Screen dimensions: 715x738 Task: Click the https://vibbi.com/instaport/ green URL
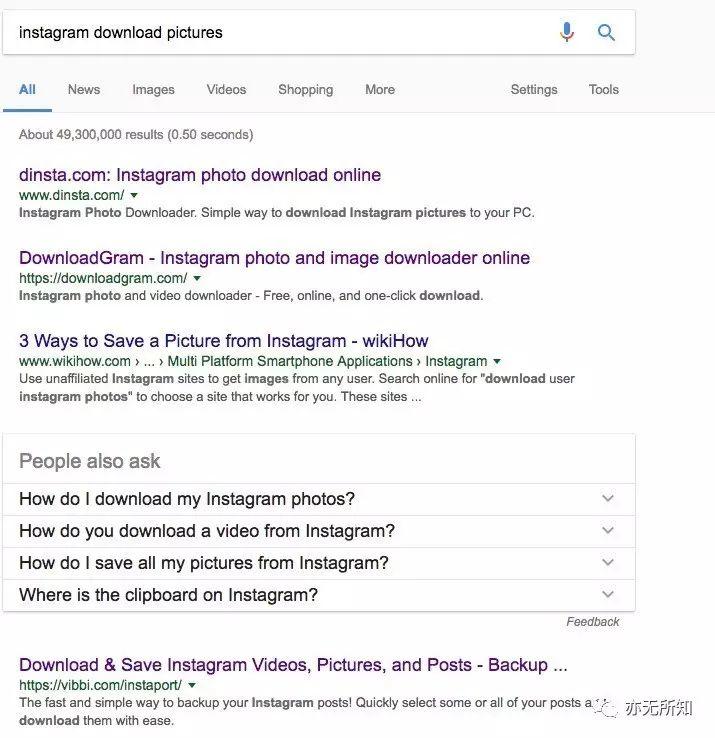tap(100, 685)
